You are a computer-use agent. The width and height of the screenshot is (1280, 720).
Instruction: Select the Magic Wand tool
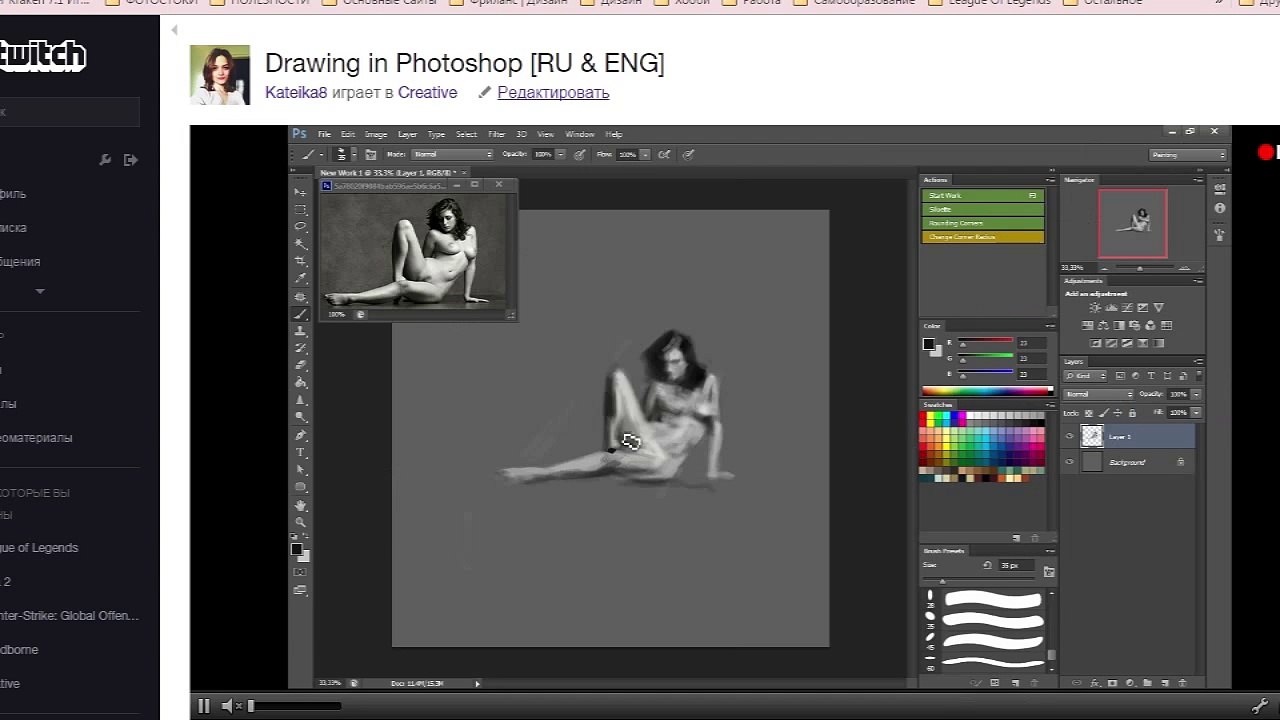pyautogui.click(x=300, y=243)
